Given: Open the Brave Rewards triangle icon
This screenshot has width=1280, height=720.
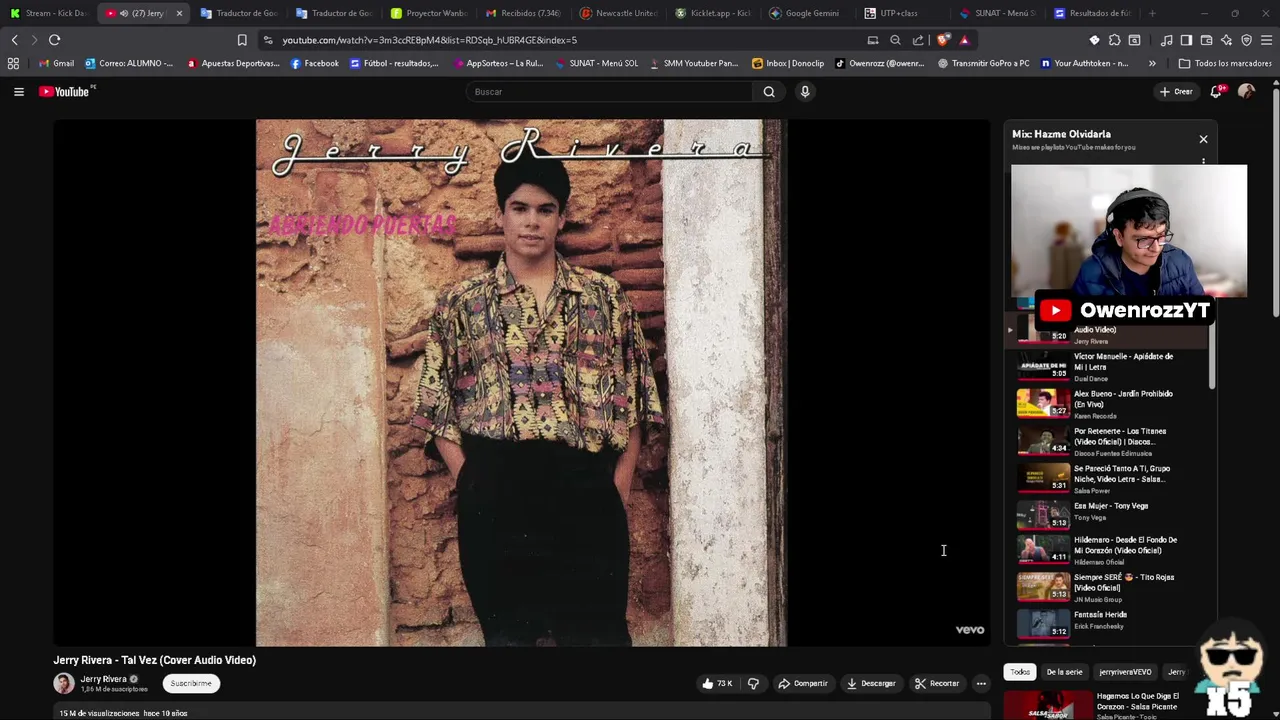Looking at the screenshot, I should click(964, 40).
